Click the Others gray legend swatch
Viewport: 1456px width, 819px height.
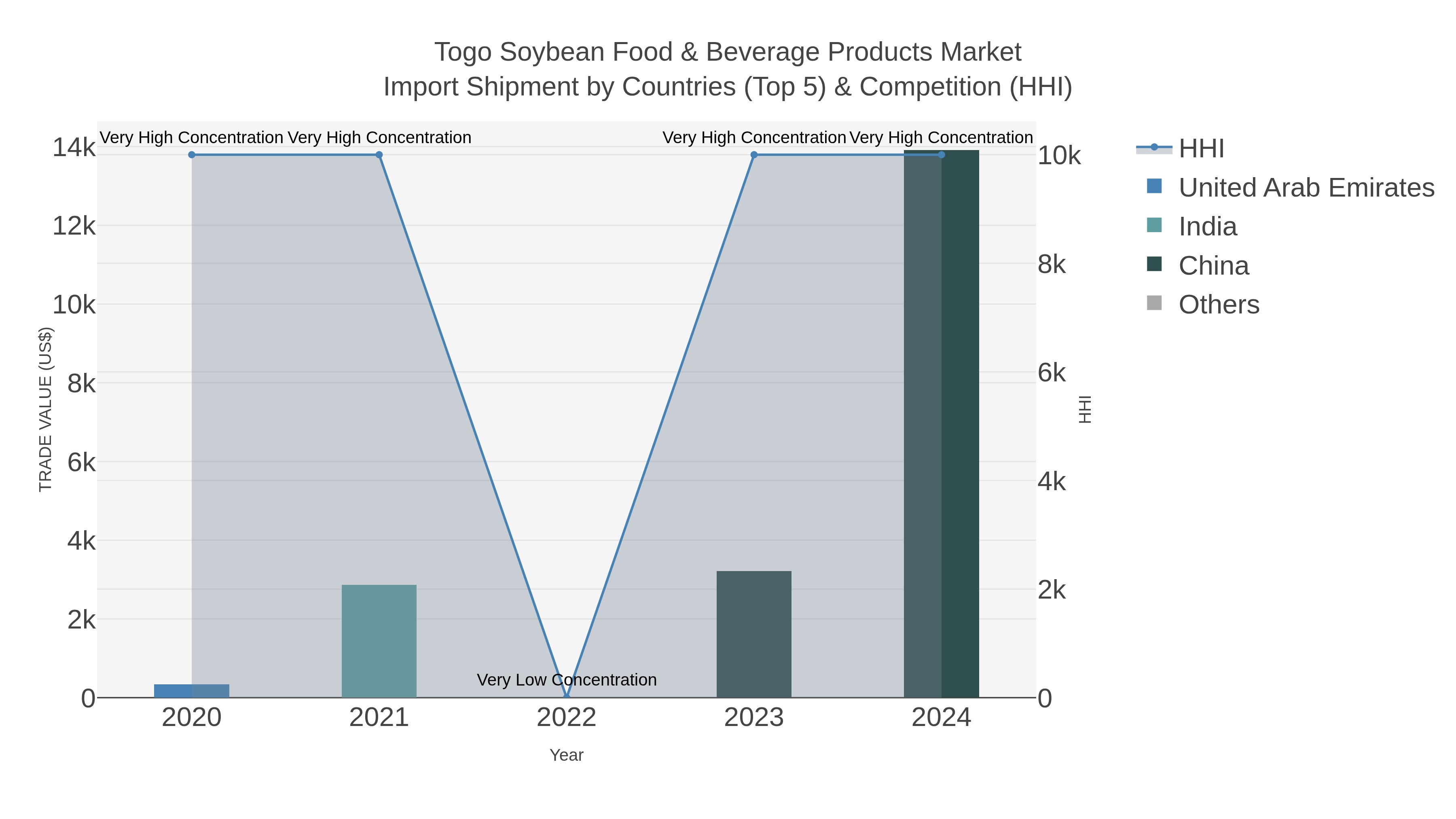tap(1154, 303)
